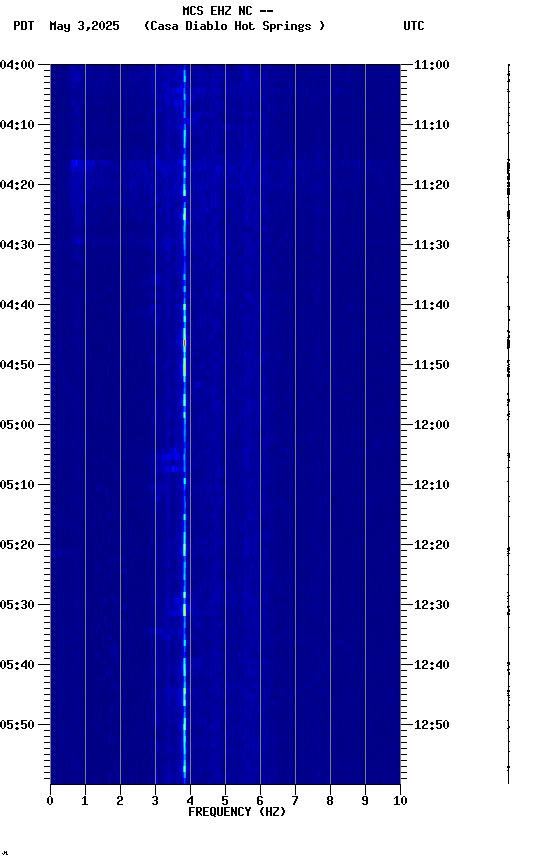Click the 'PDT' timezone label
The image size is (552, 864).
tap(24, 26)
